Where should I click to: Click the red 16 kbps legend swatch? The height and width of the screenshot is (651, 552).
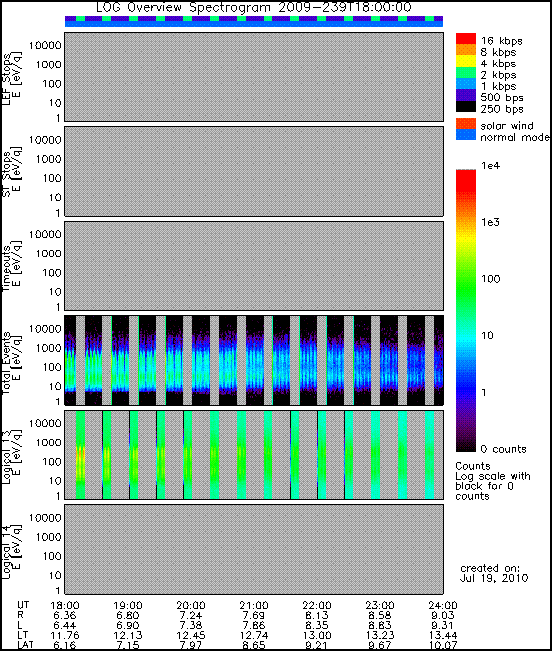pyautogui.click(x=466, y=38)
